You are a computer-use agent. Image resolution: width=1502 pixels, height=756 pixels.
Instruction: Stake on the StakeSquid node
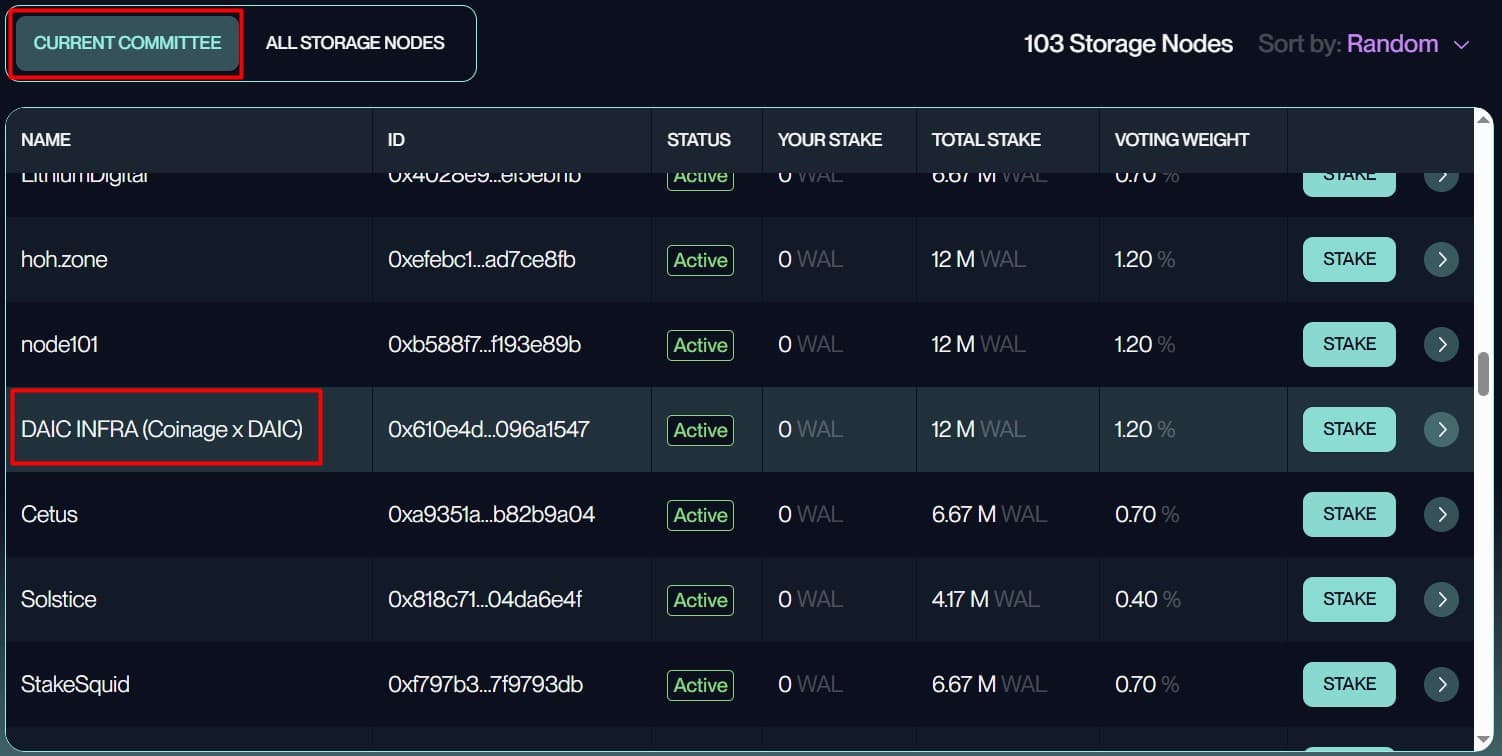pos(1348,684)
